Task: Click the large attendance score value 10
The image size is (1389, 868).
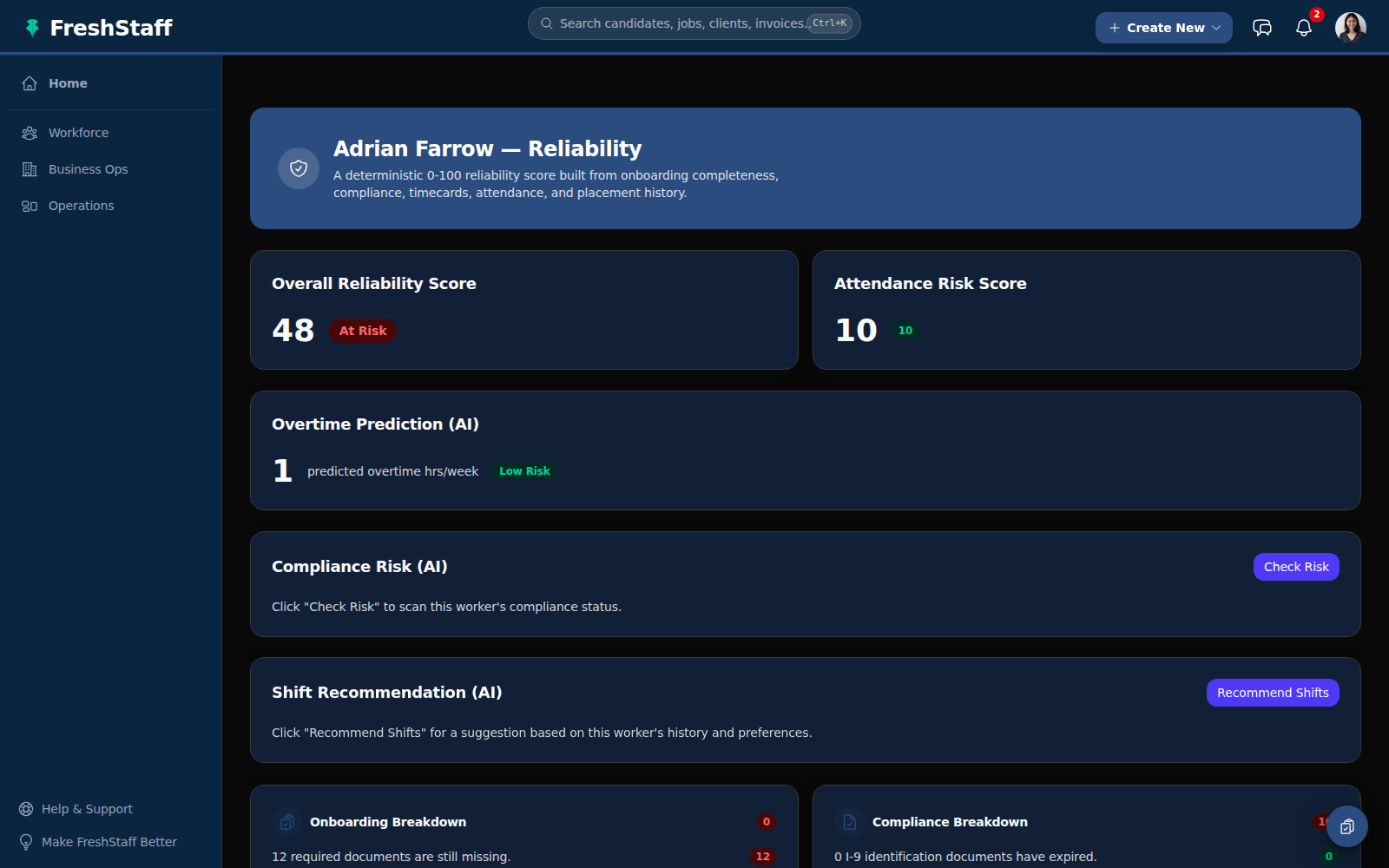Action: point(856,331)
